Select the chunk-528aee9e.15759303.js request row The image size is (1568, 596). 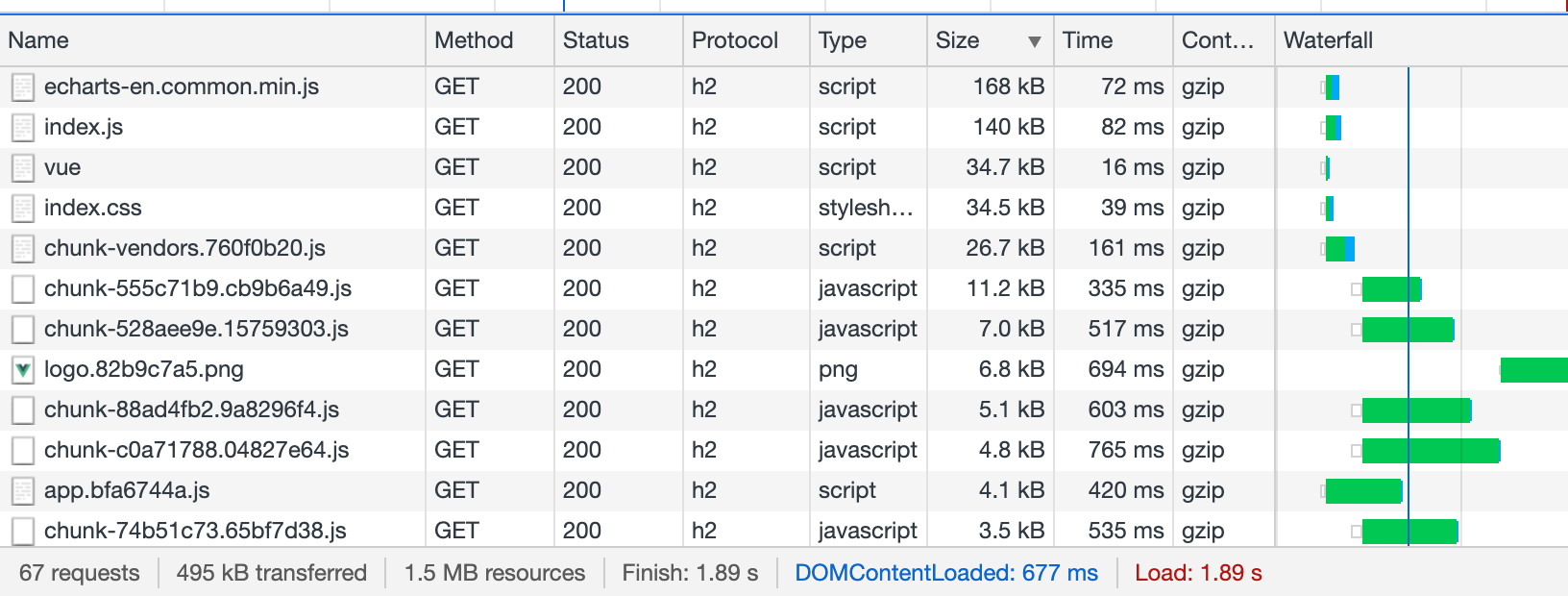[x=196, y=329]
